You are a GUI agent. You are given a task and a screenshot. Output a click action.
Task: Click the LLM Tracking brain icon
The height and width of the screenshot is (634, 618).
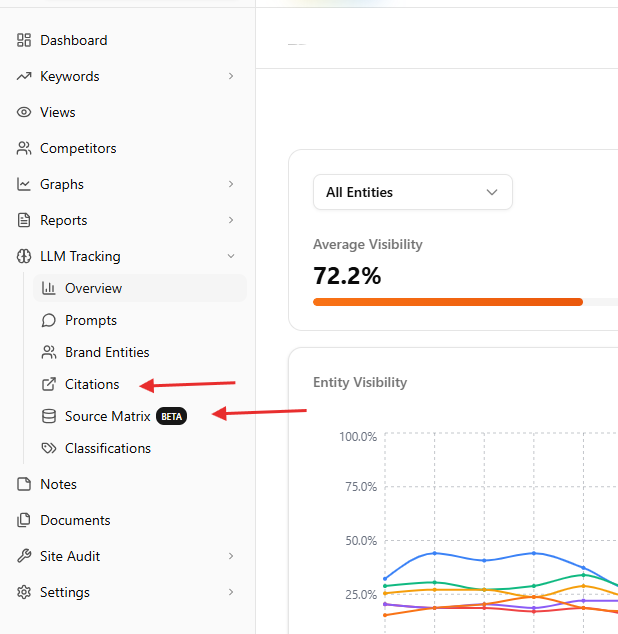[x=24, y=256]
